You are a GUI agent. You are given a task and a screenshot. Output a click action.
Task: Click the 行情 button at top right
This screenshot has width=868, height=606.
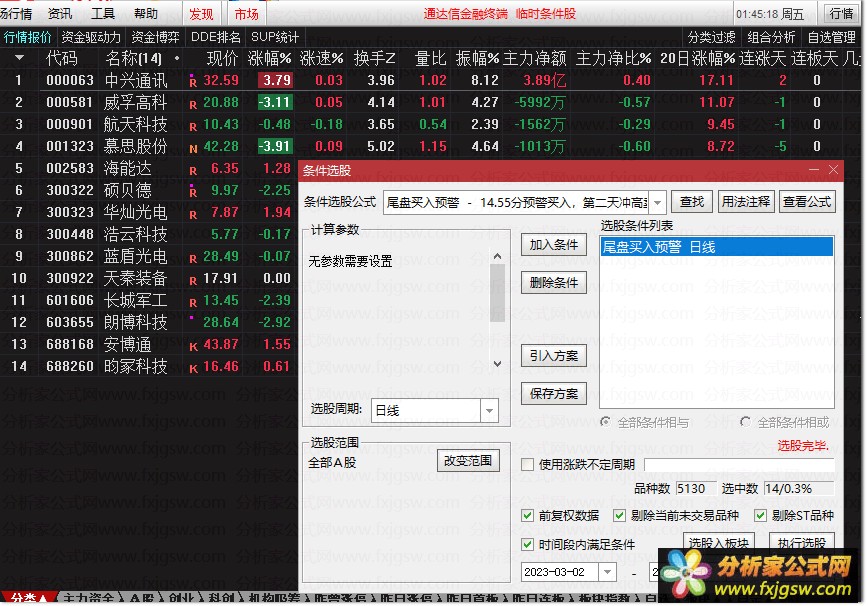[842, 13]
